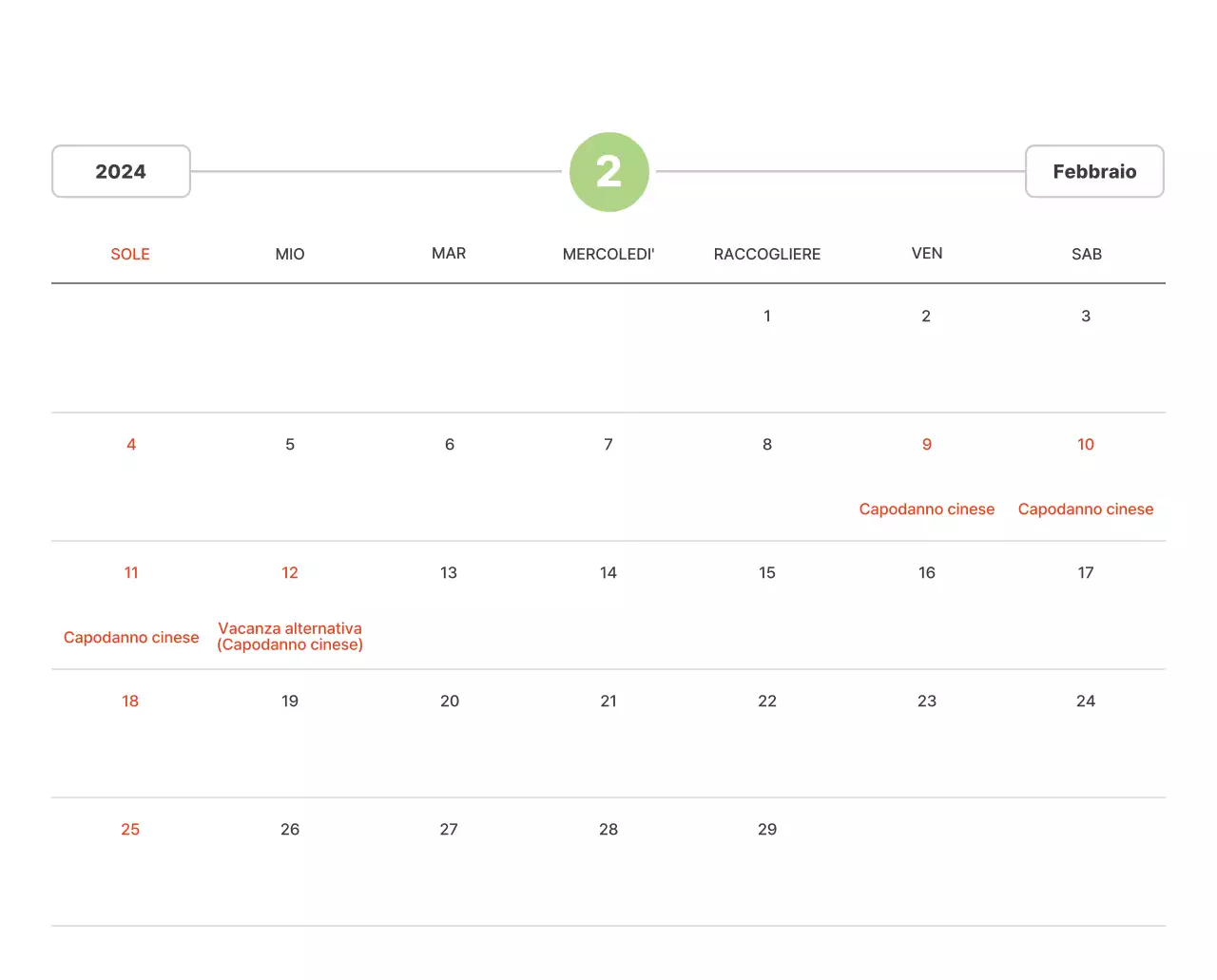Select Saturday the 24th

tap(1085, 701)
